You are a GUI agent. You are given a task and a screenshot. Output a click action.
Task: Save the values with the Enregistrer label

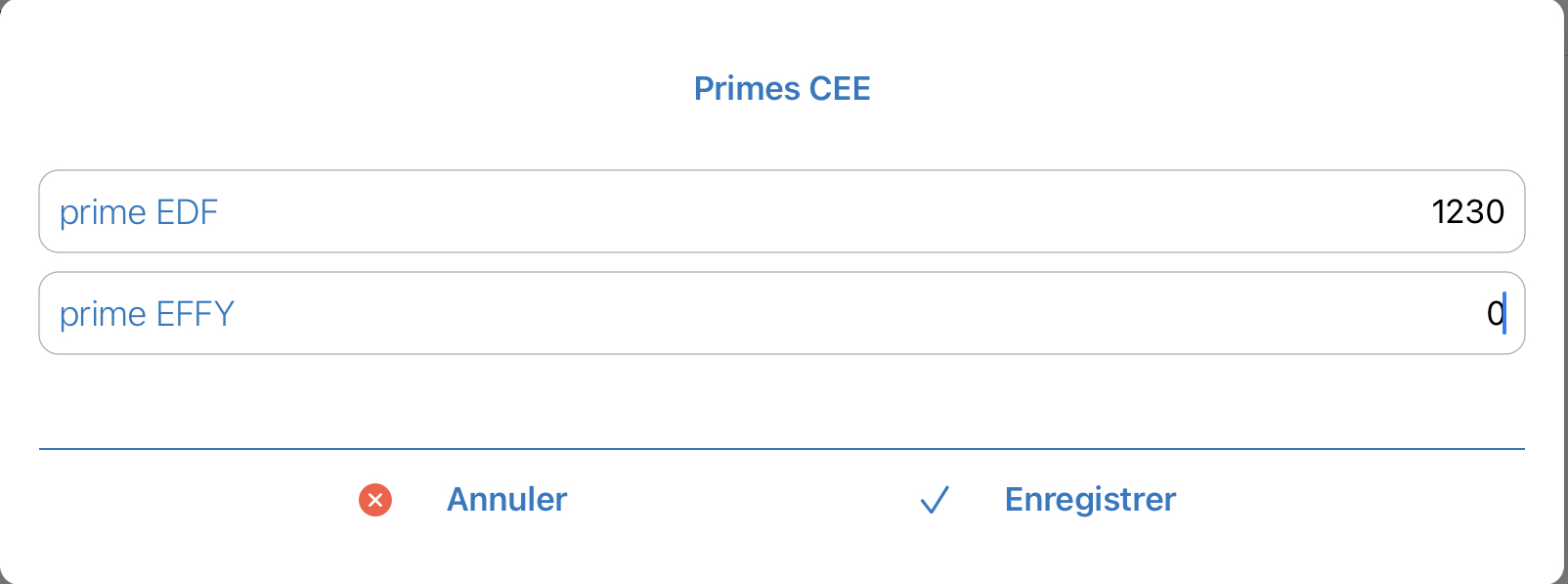[x=1090, y=500]
